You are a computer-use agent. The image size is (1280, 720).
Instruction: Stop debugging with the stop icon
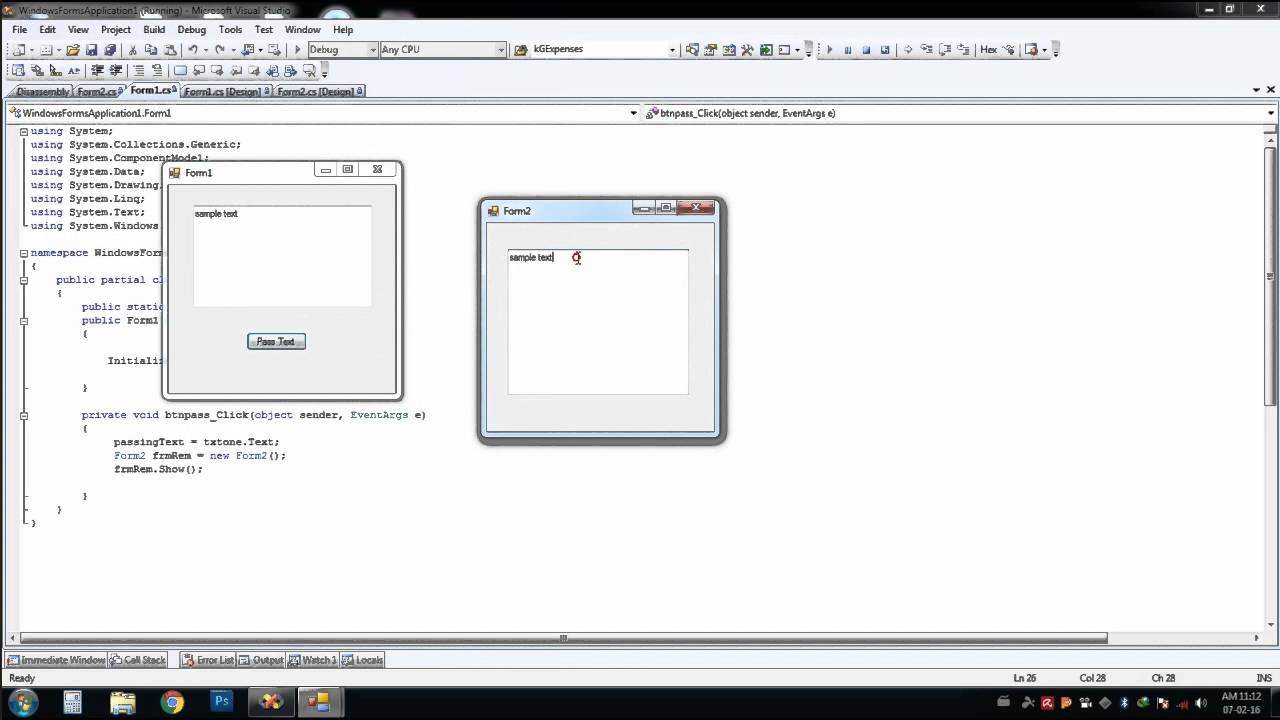coord(866,49)
